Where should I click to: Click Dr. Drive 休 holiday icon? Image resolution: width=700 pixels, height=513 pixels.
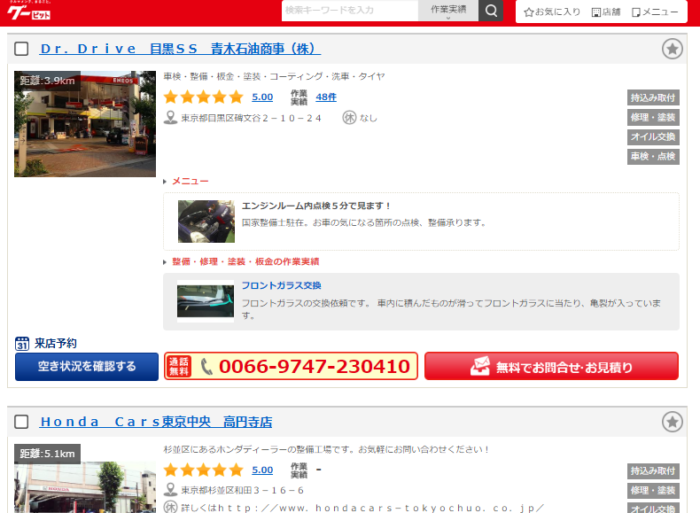pos(349,117)
